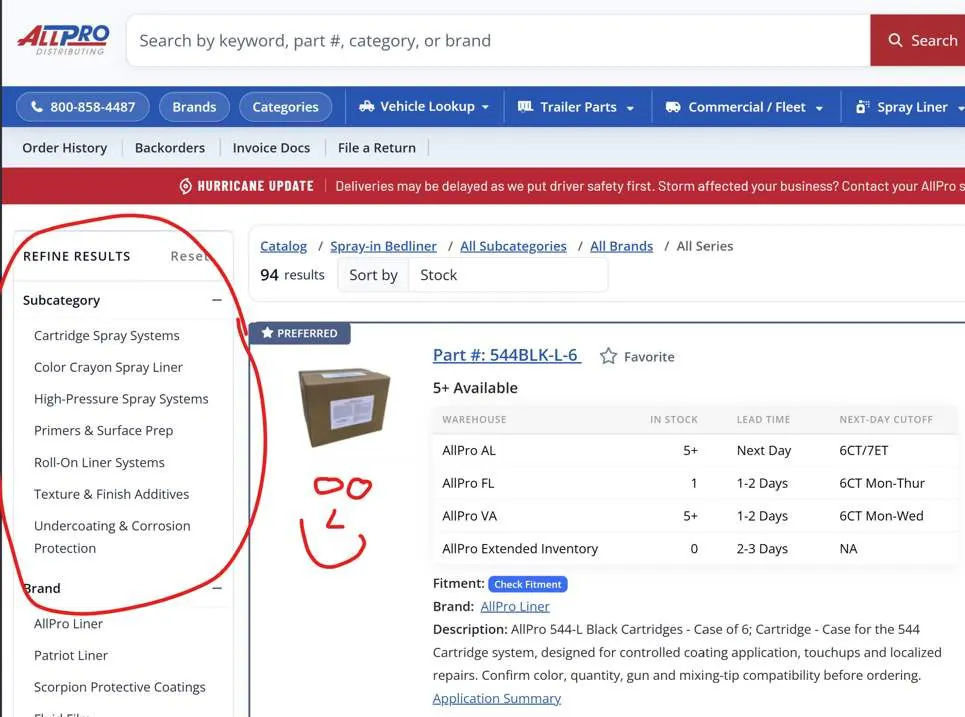Viewport: 965px width, 717px height.
Task: Open the Application Summary link
Action: [497, 699]
